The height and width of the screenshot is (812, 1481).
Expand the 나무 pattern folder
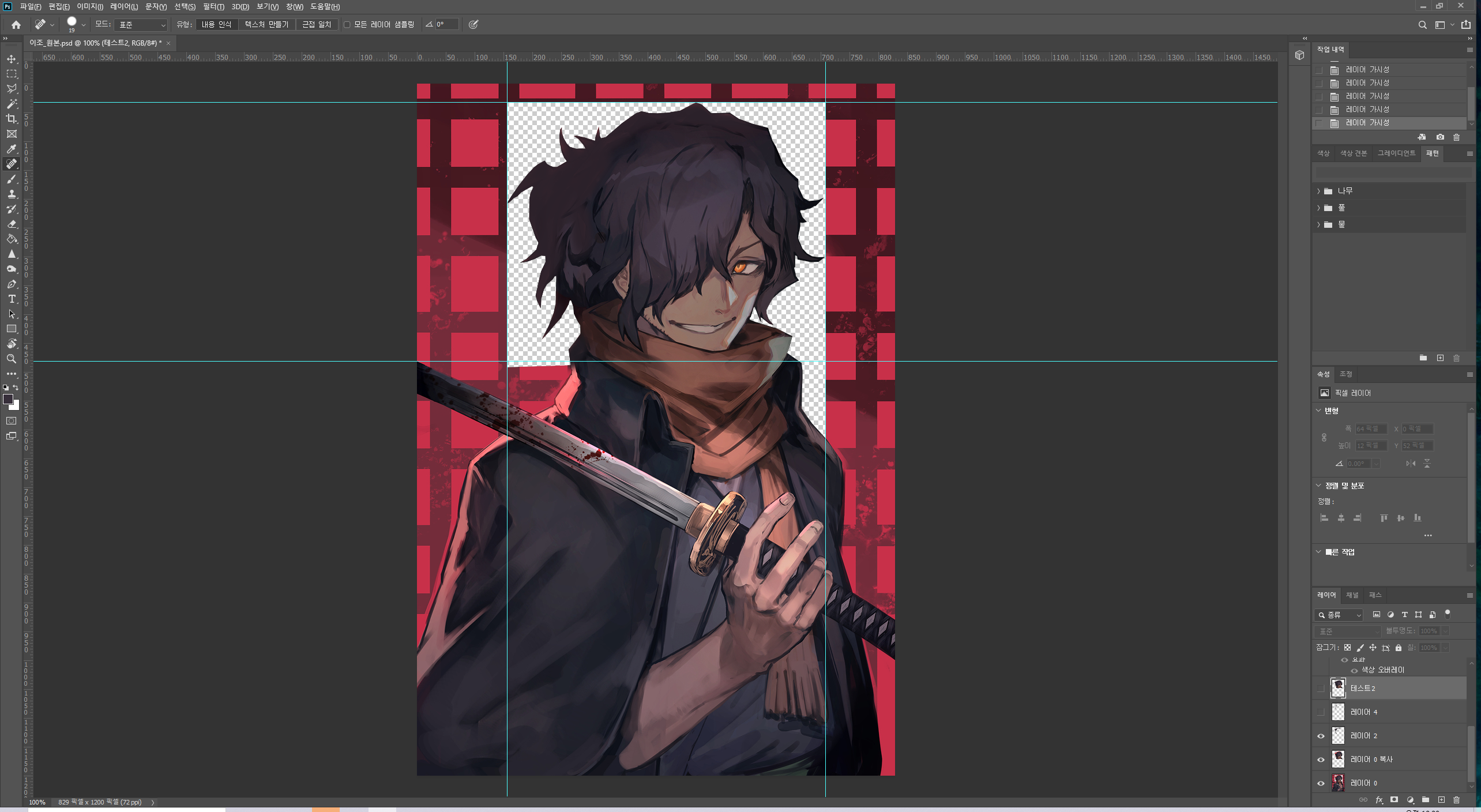point(1318,191)
